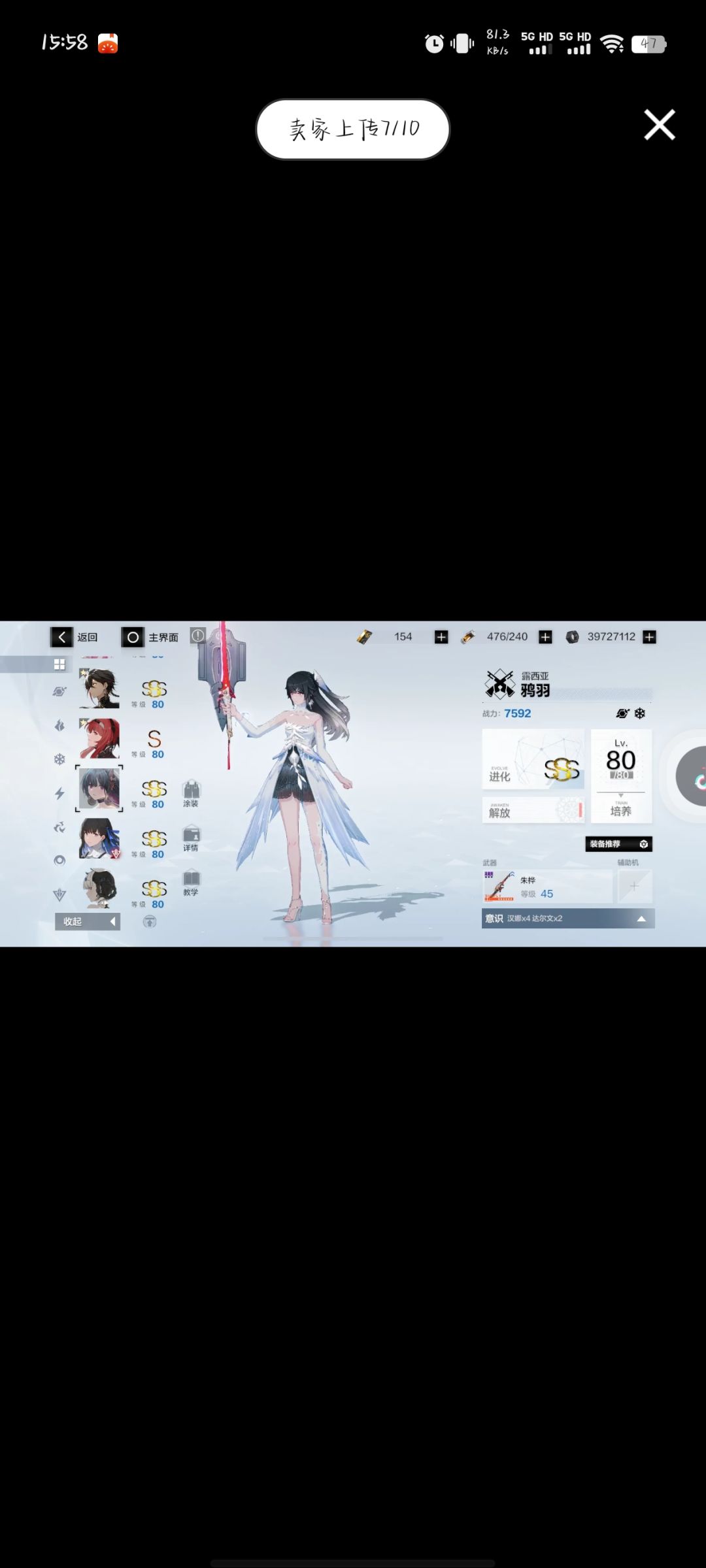Close the image viewer with the X

[659, 125]
